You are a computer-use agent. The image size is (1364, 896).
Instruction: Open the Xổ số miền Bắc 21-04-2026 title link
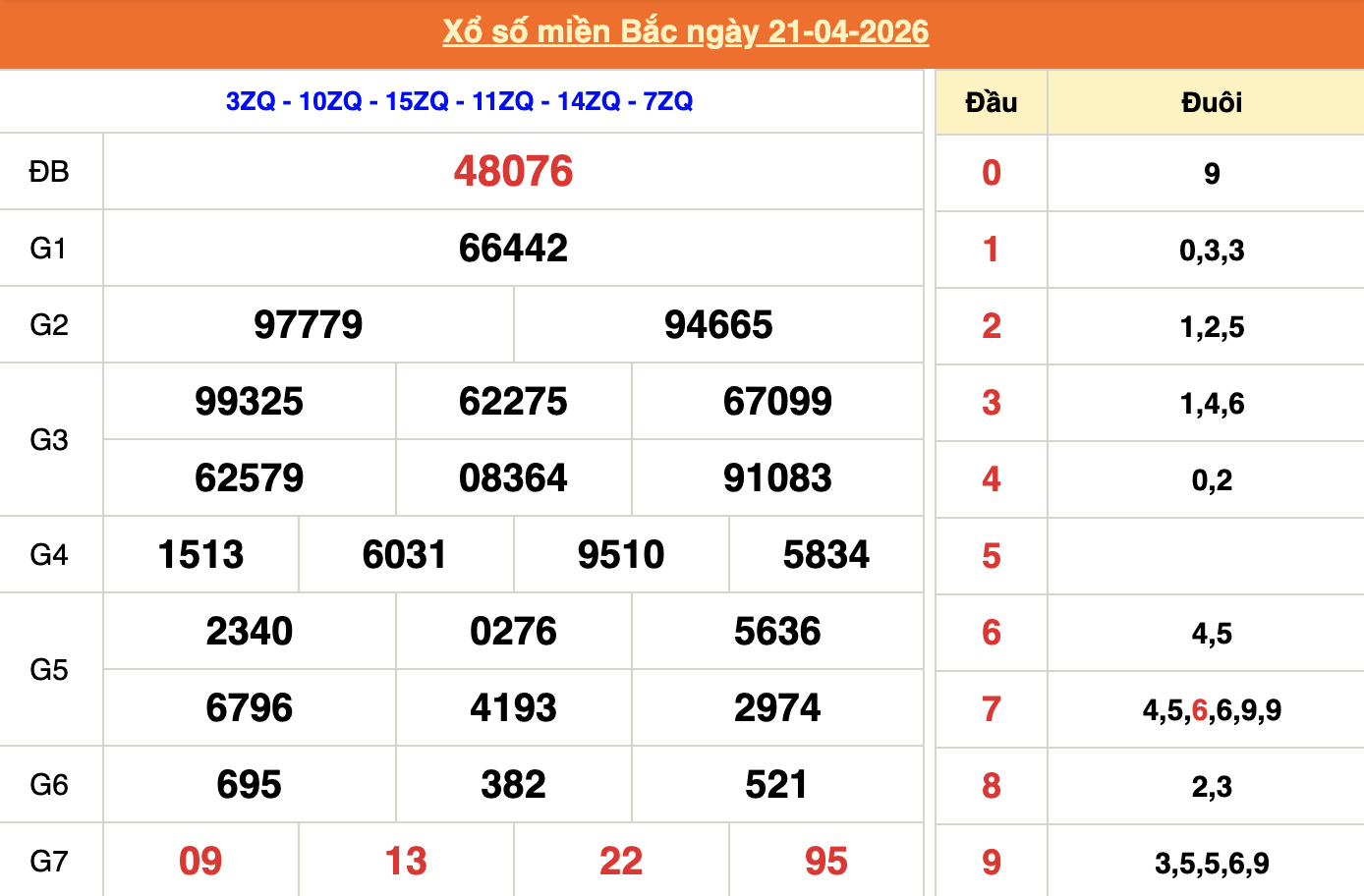(685, 32)
